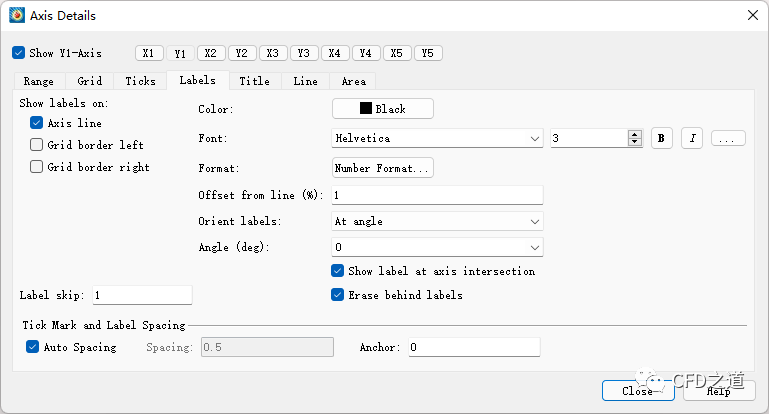Toggle italic font style button

pos(692,138)
